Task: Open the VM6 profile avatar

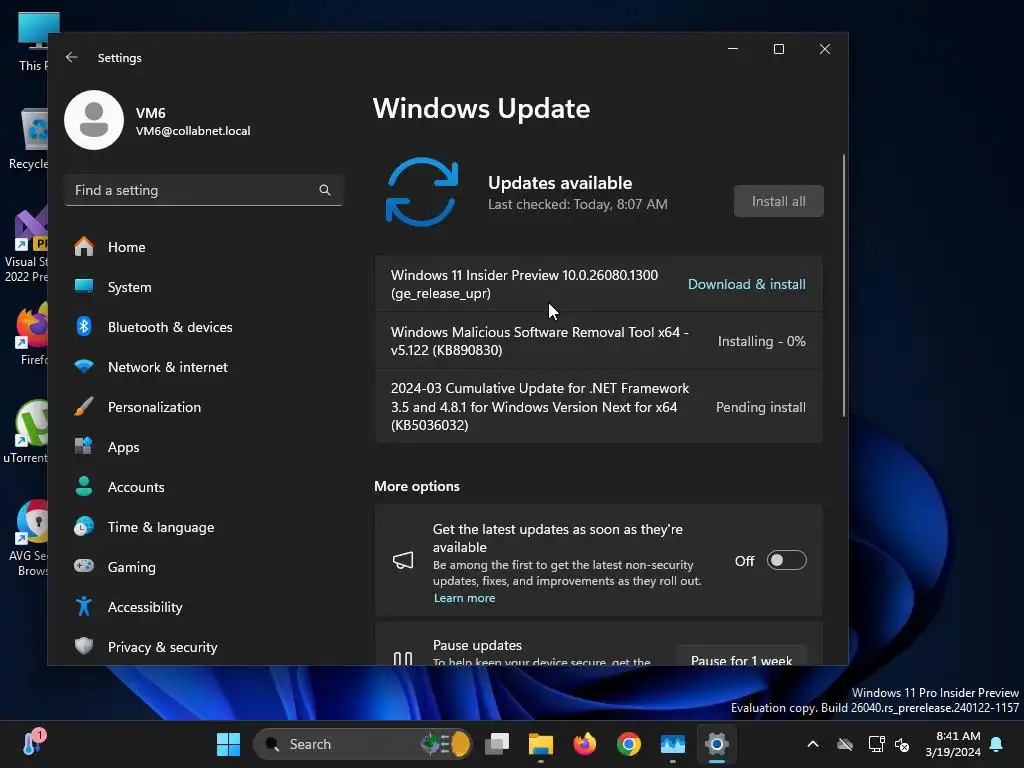Action: click(x=94, y=120)
